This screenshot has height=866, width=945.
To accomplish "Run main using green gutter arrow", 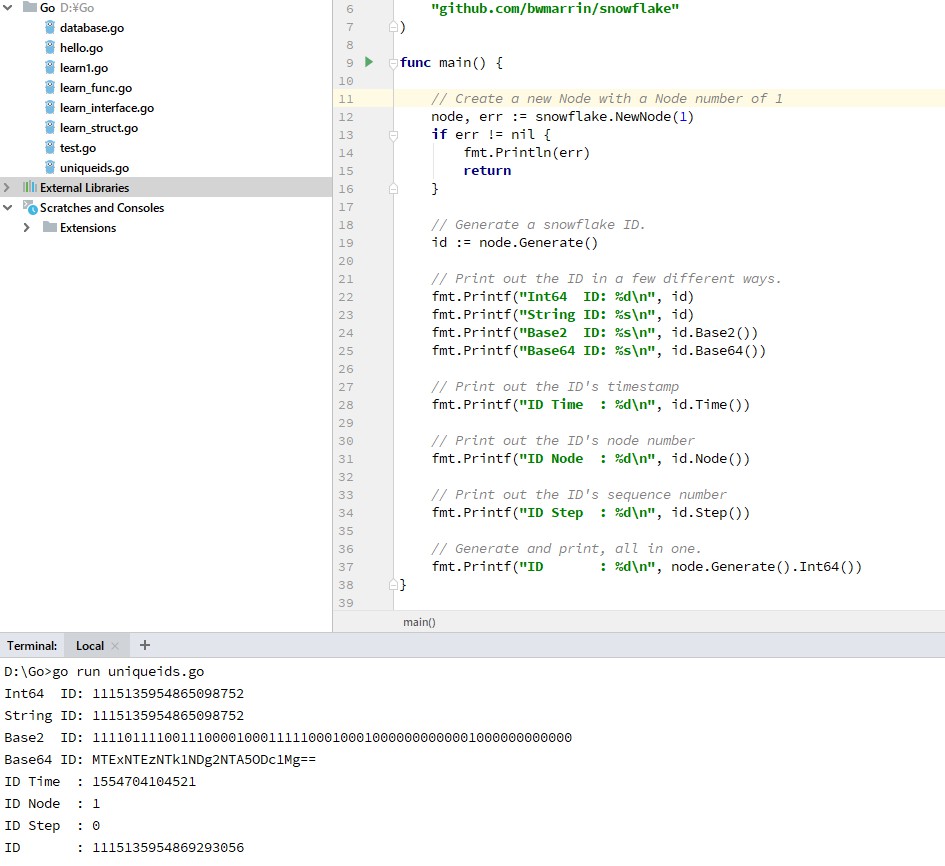I will point(369,62).
